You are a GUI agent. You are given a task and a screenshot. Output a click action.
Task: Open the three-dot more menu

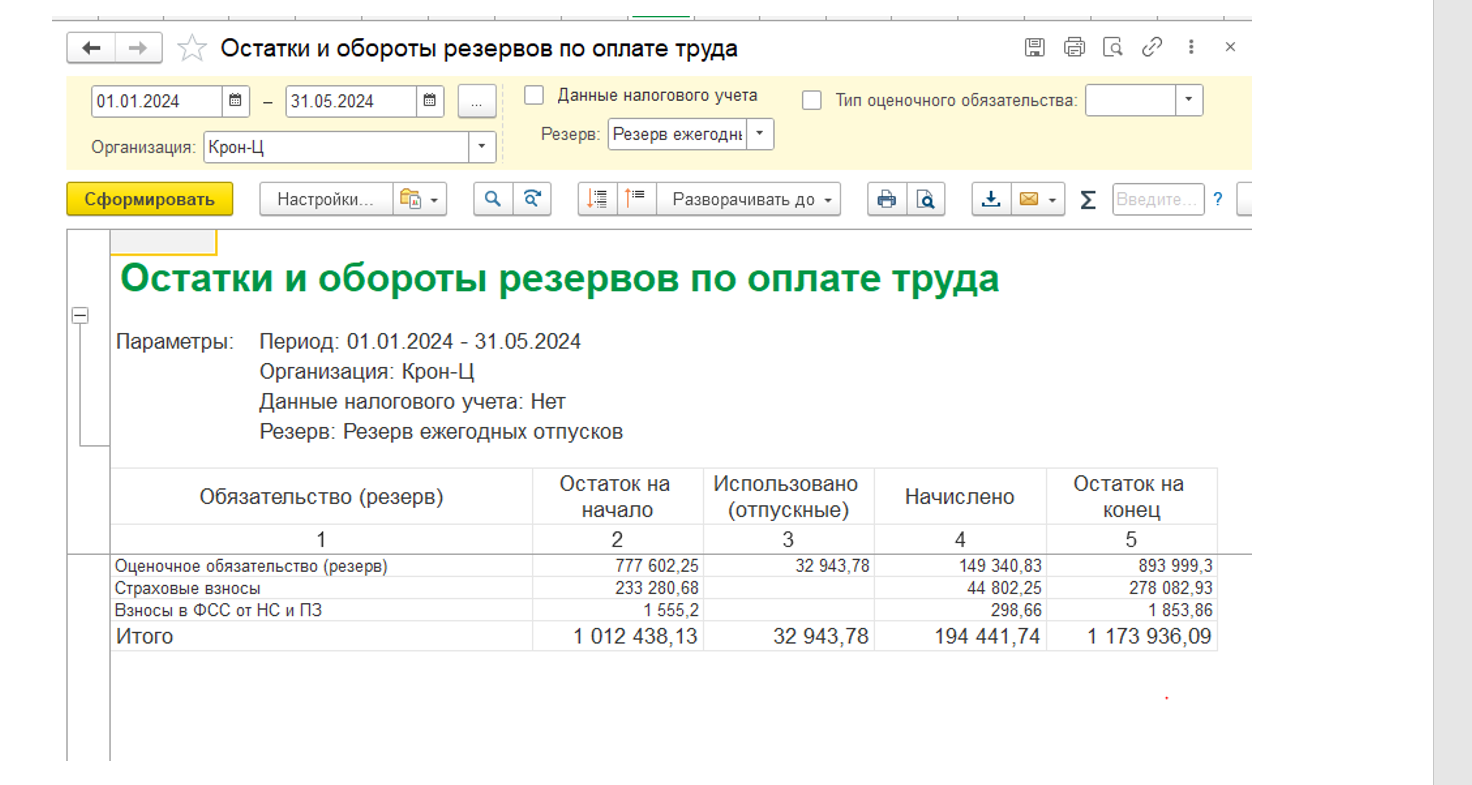(x=1191, y=47)
